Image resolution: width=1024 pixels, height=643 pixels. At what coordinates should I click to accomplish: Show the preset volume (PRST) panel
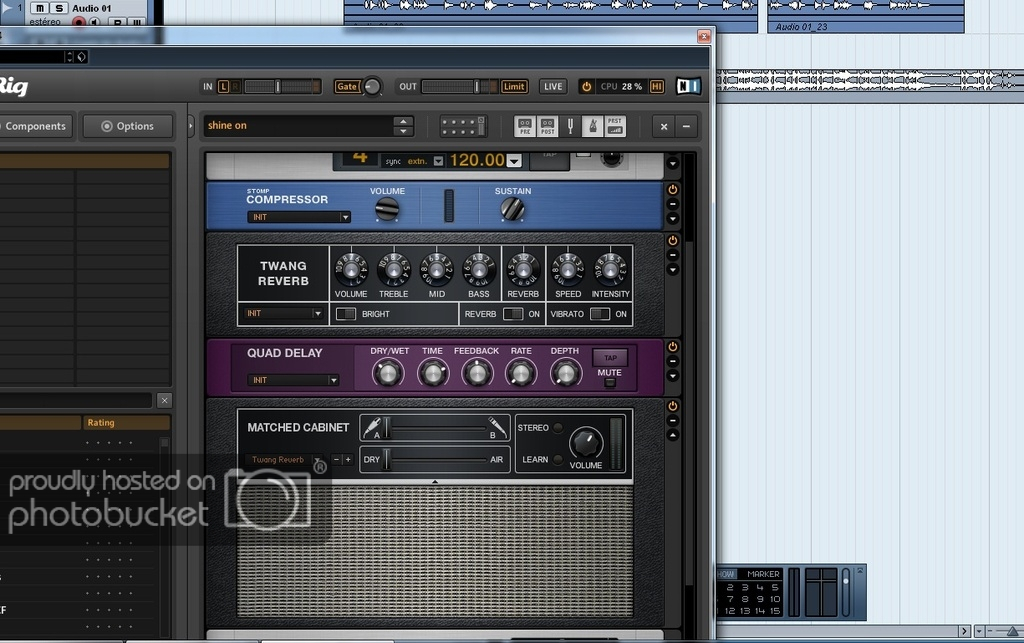(x=615, y=126)
